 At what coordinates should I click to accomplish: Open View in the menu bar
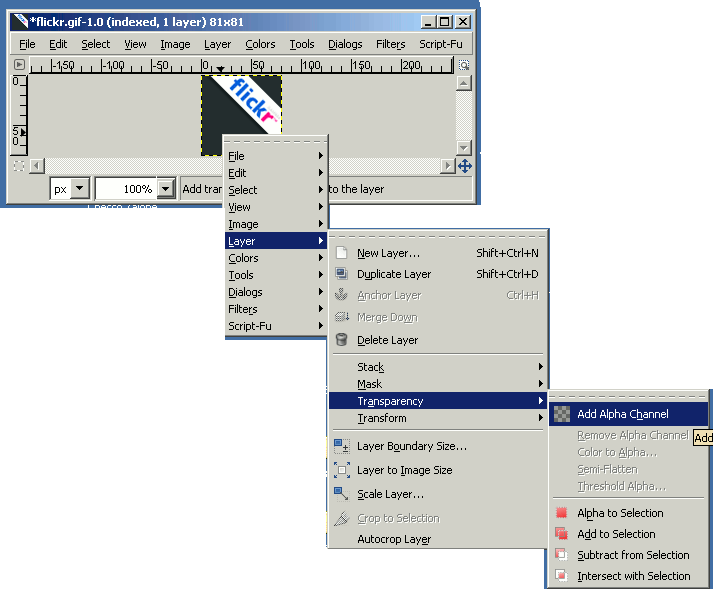pyautogui.click(x=136, y=44)
